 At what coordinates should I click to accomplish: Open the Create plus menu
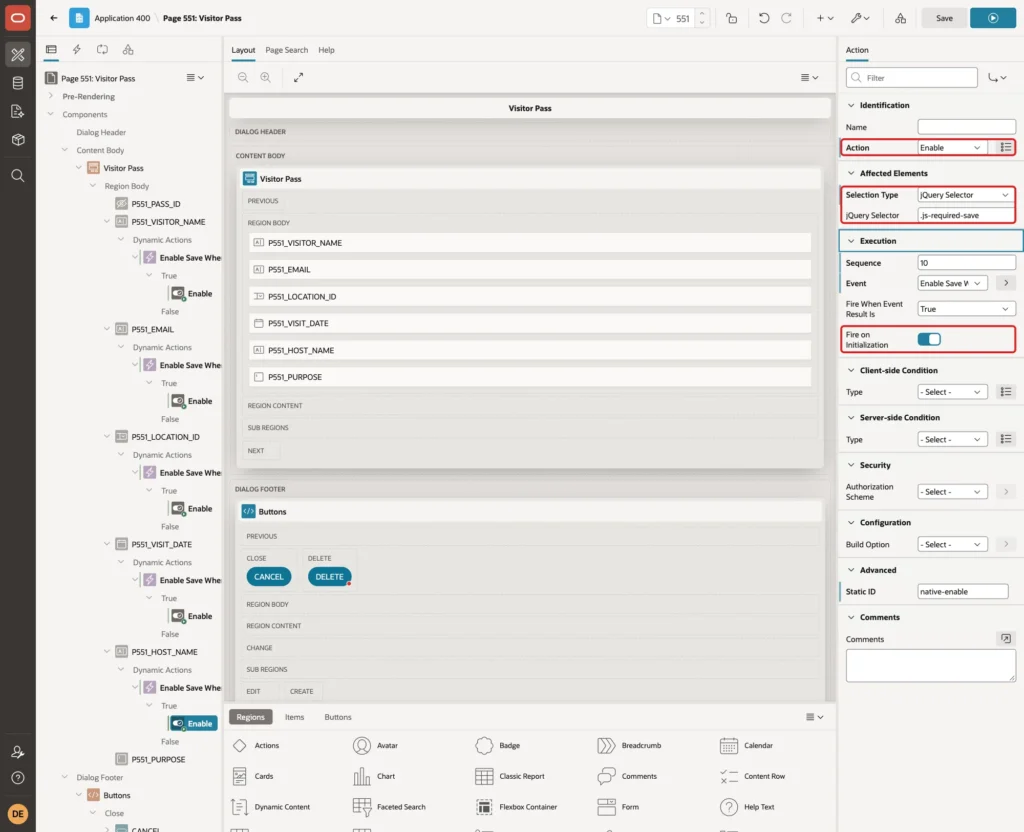pos(825,18)
